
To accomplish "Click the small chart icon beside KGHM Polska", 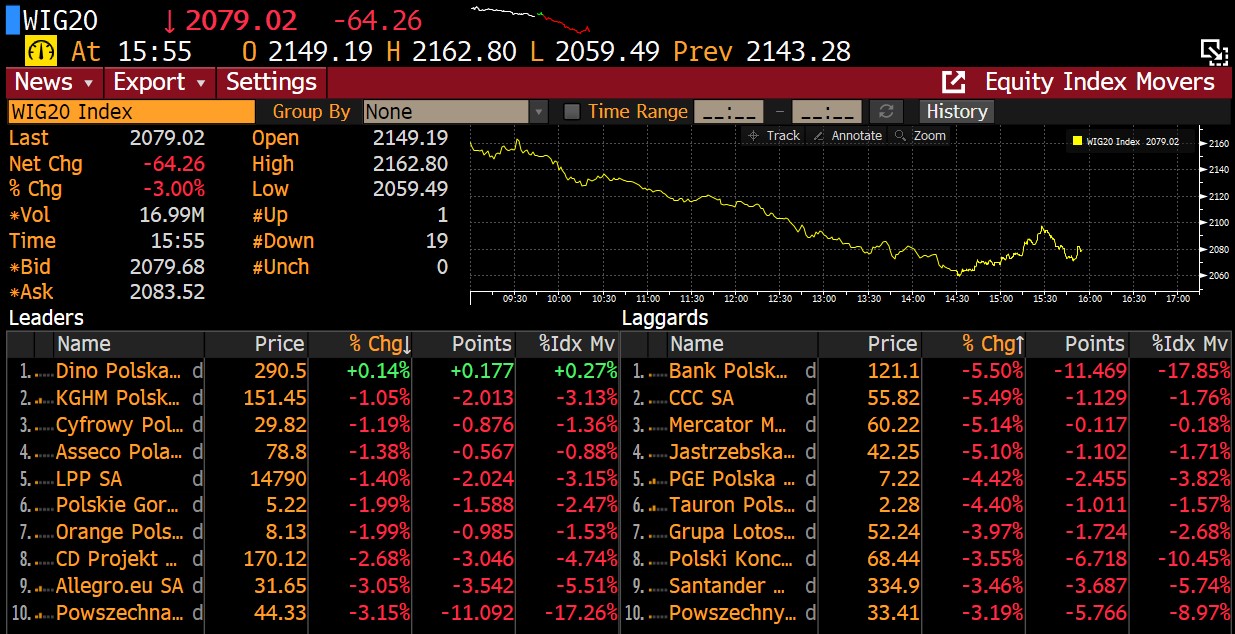I will click(42, 399).
